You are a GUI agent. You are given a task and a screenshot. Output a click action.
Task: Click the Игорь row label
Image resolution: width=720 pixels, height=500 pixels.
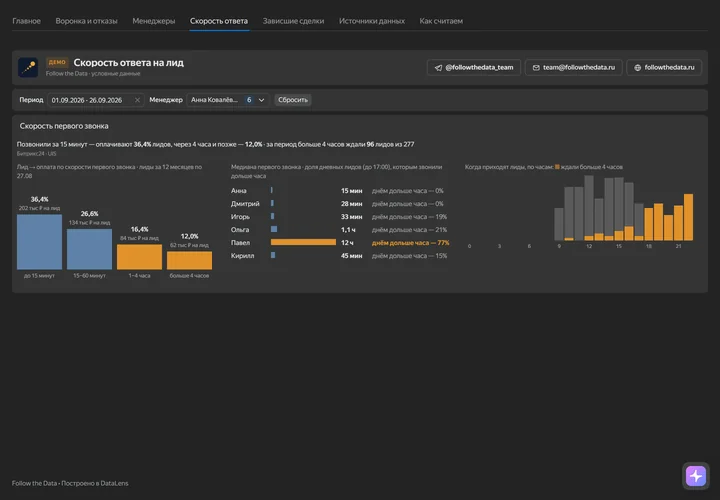240,217
